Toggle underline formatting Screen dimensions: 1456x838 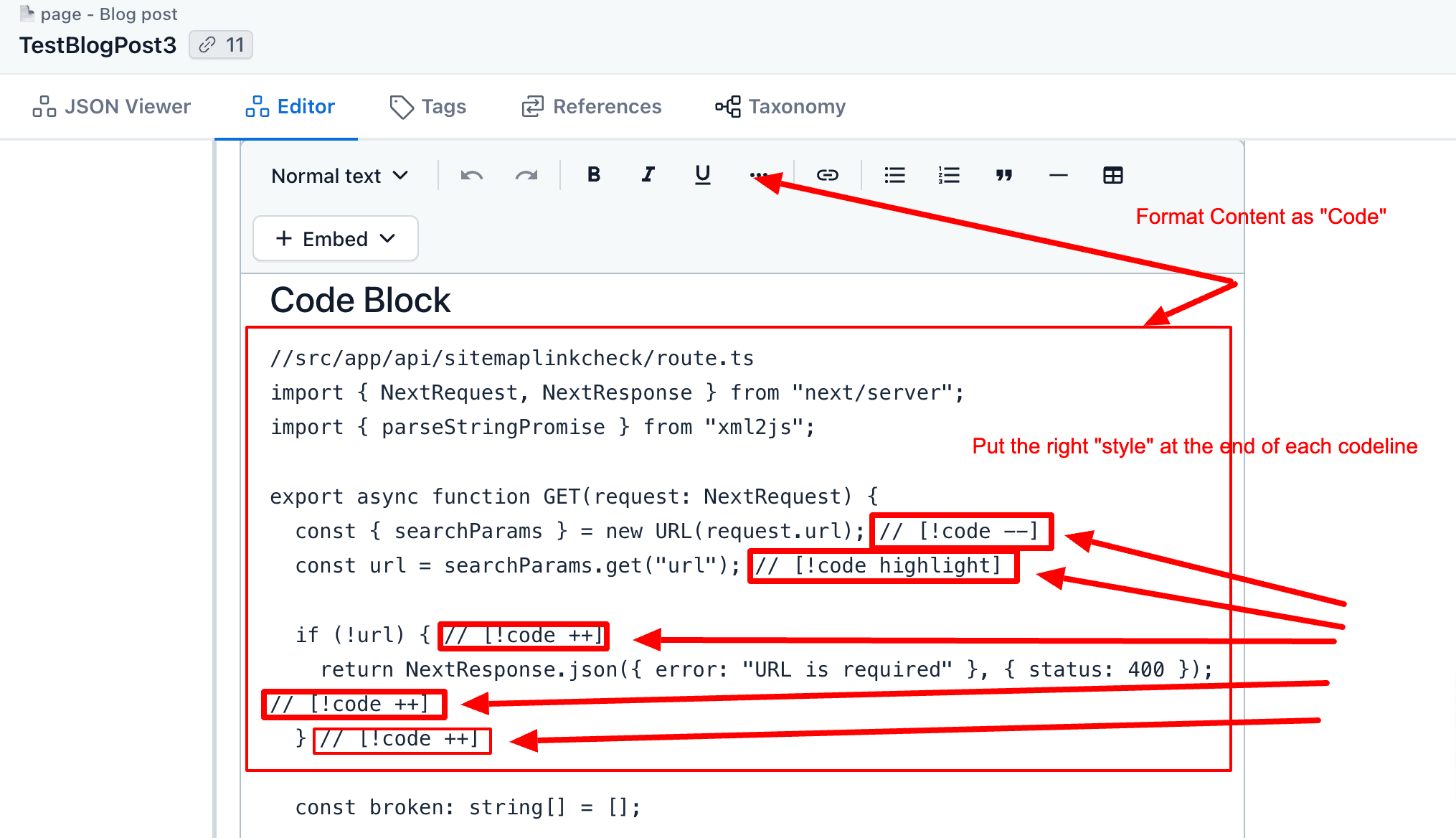coord(702,175)
